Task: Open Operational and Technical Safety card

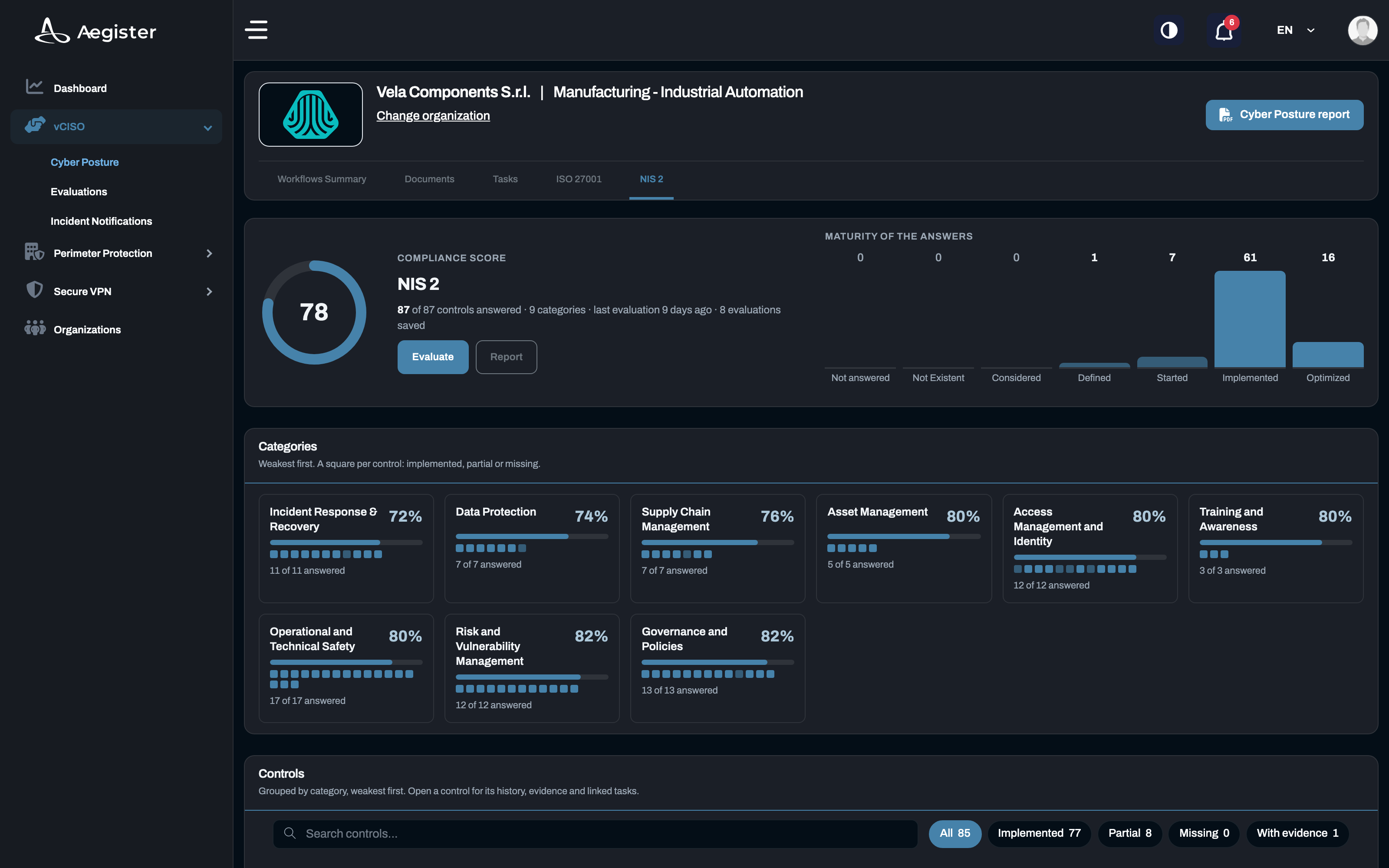Action: click(x=346, y=668)
